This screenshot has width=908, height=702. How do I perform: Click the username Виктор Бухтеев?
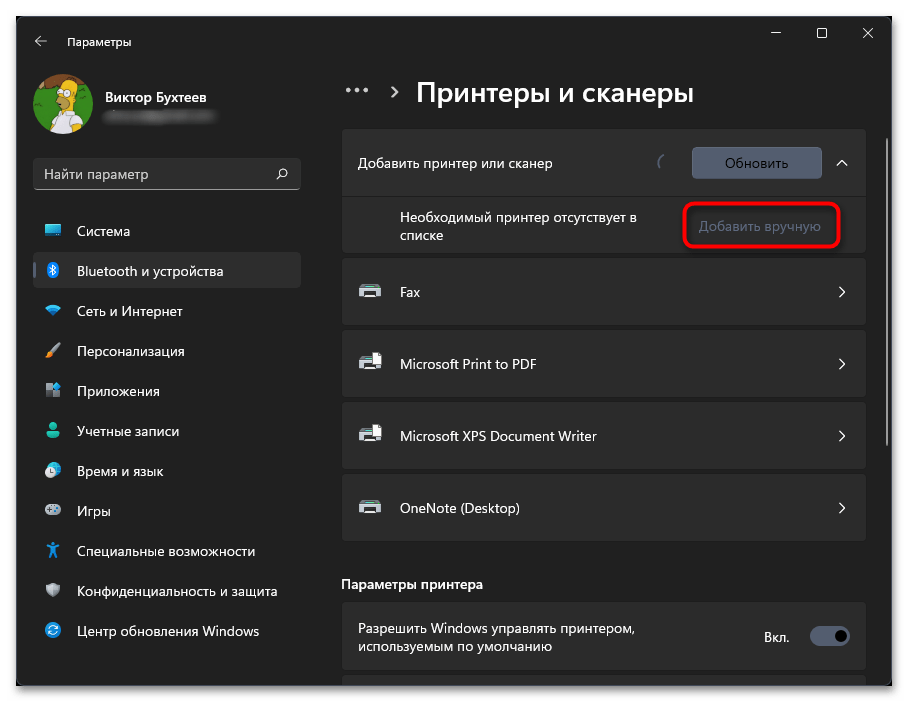155,97
